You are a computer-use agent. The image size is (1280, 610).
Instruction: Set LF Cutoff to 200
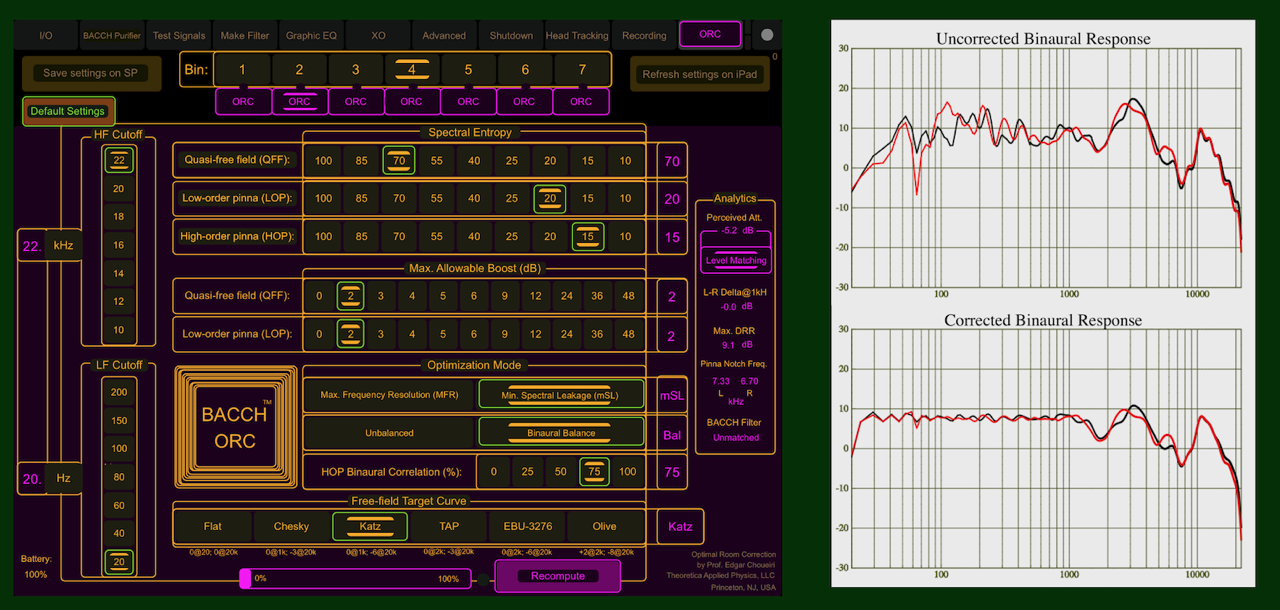click(x=119, y=392)
